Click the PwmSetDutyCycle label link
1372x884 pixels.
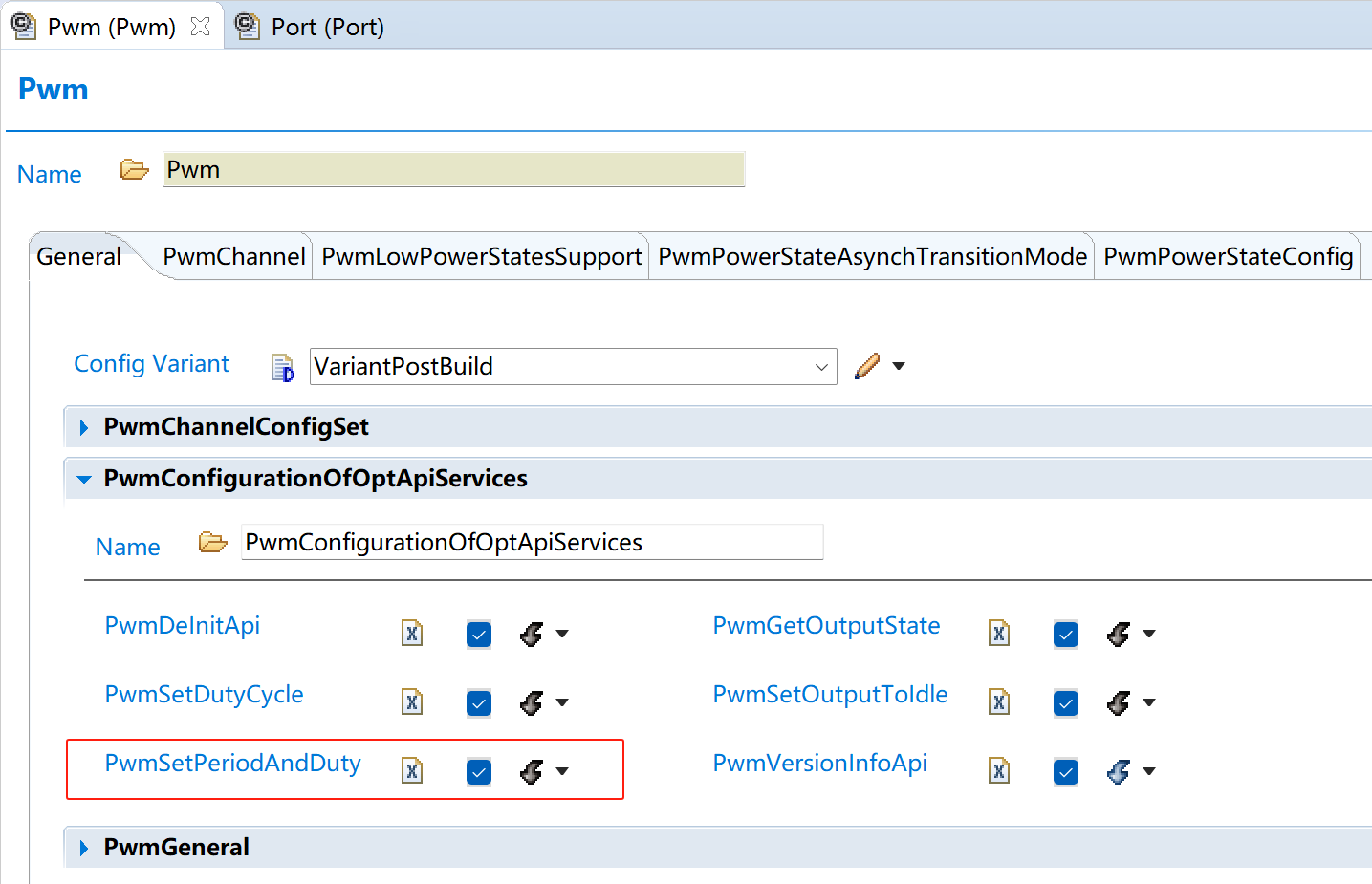(x=204, y=695)
